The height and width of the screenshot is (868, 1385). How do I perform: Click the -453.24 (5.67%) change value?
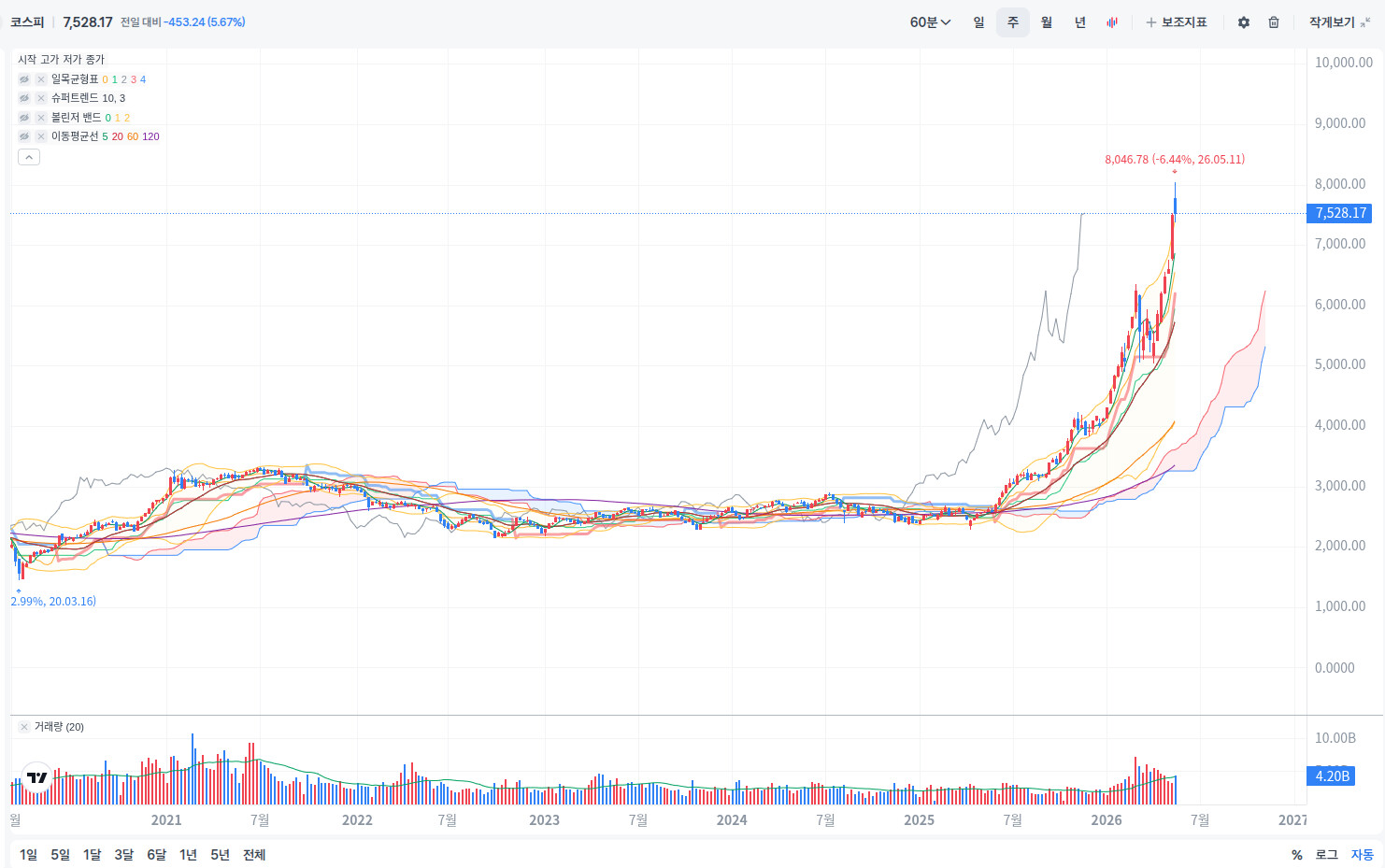click(207, 22)
